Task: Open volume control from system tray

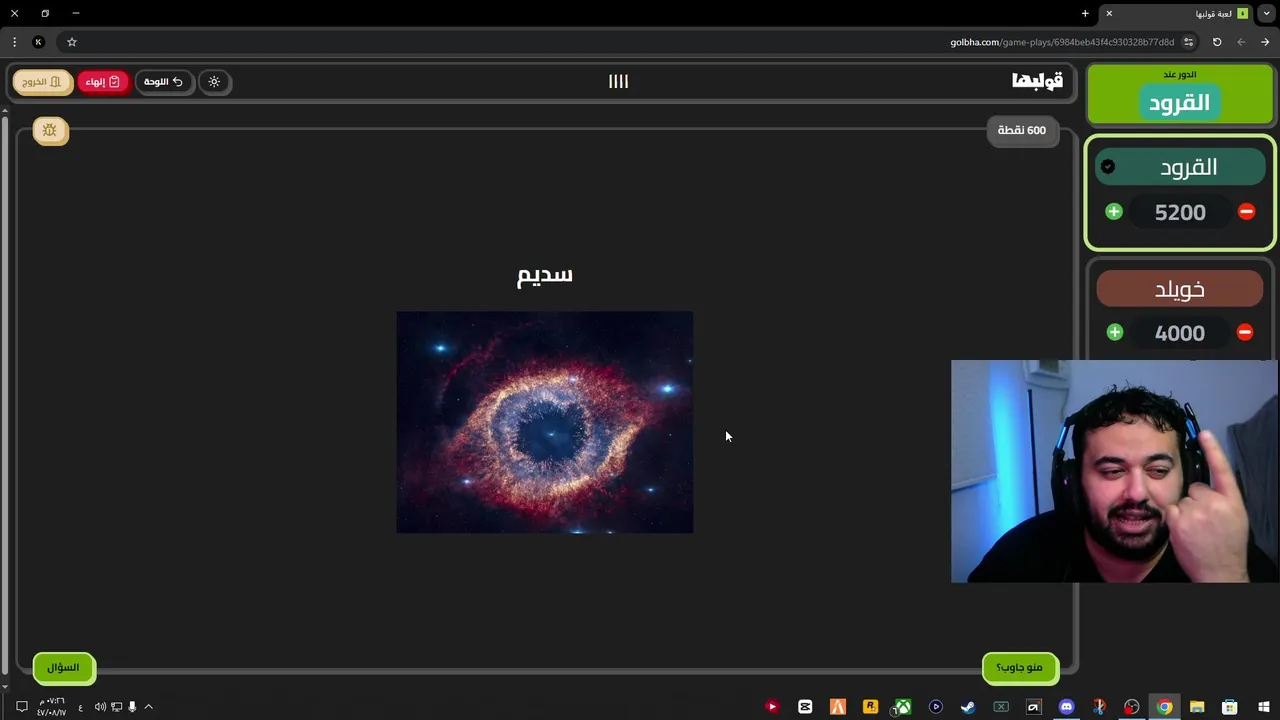Action: click(100, 707)
